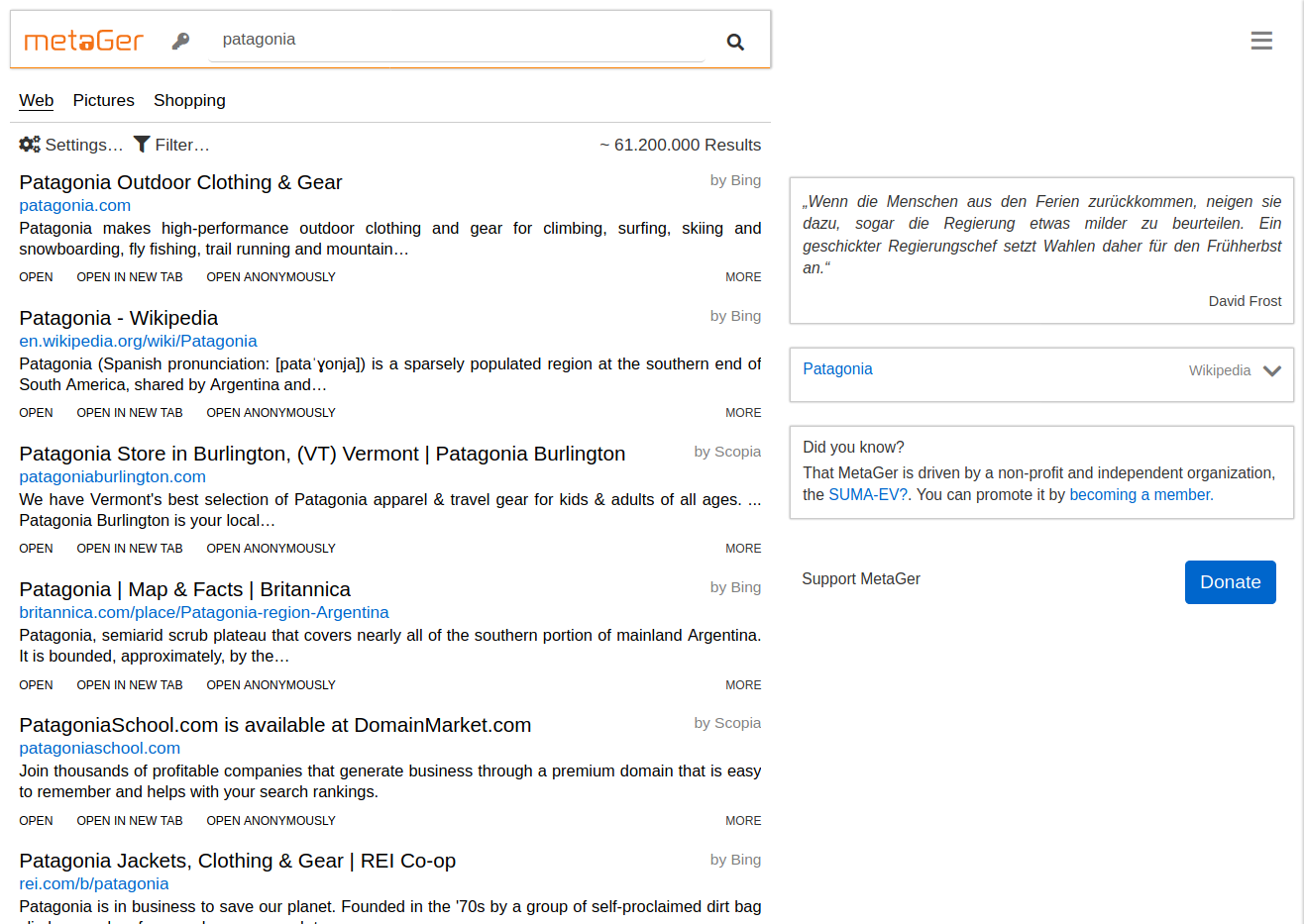The height and width of the screenshot is (924, 1304).
Task: Click OPEN ANONYMOUSLY for PatagoniaSchool result
Action: coord(271,821)
